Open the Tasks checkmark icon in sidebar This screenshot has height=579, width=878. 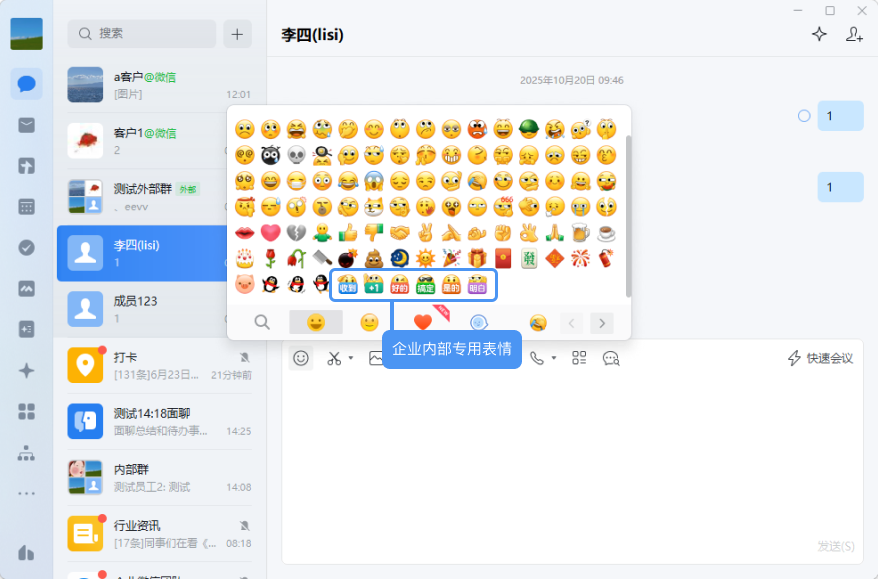point(26,248)
